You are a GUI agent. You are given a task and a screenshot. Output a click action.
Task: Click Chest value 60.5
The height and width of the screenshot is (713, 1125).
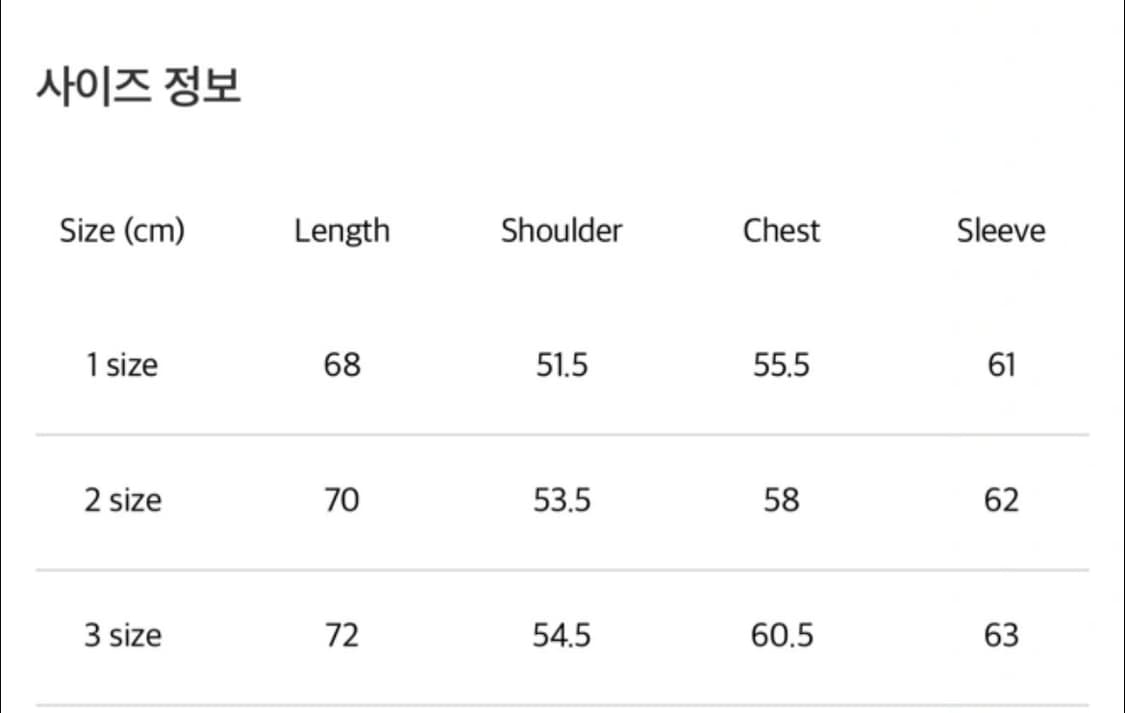(781, 635)
